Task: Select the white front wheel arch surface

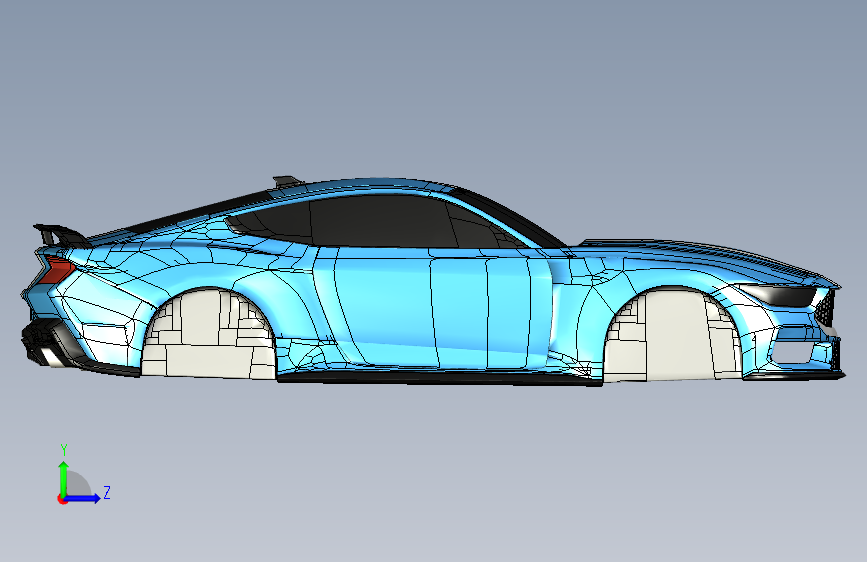Action: pos(672,335)
